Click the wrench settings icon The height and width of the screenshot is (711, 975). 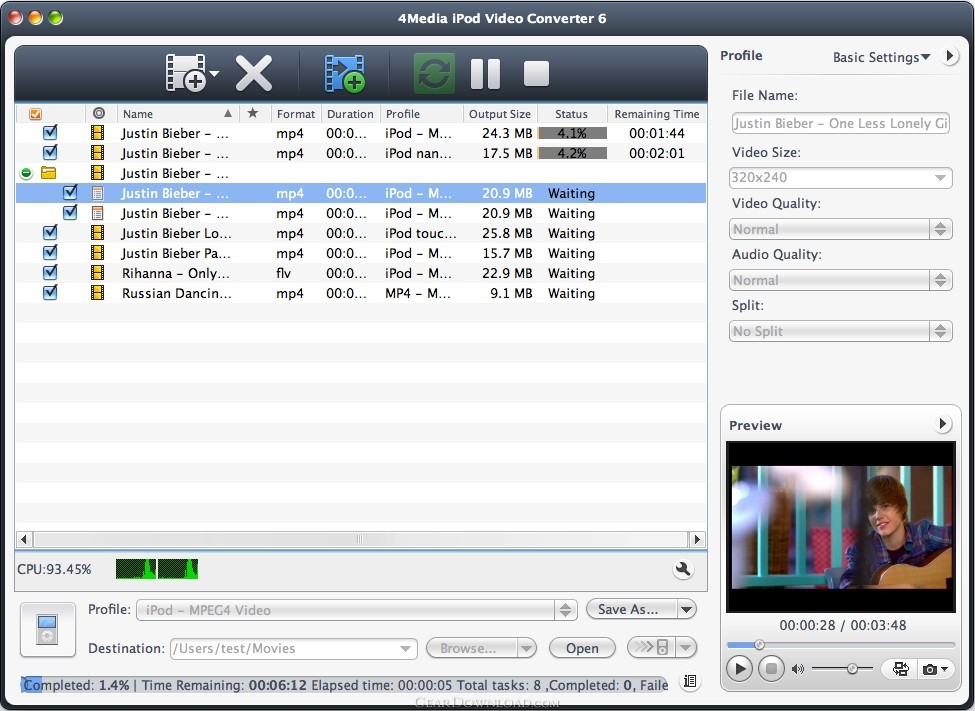(683, 569)
